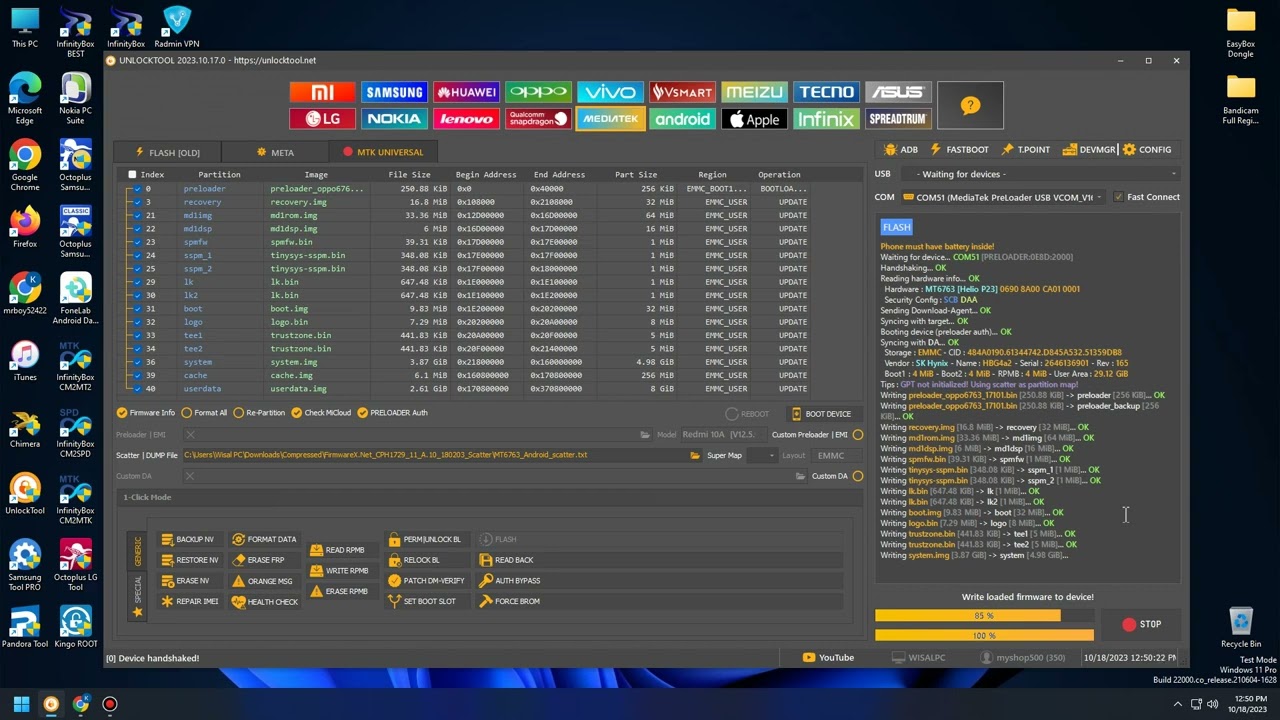Click the Scatter DUMP File path field

pyautogui.click(x=434, y=456)
